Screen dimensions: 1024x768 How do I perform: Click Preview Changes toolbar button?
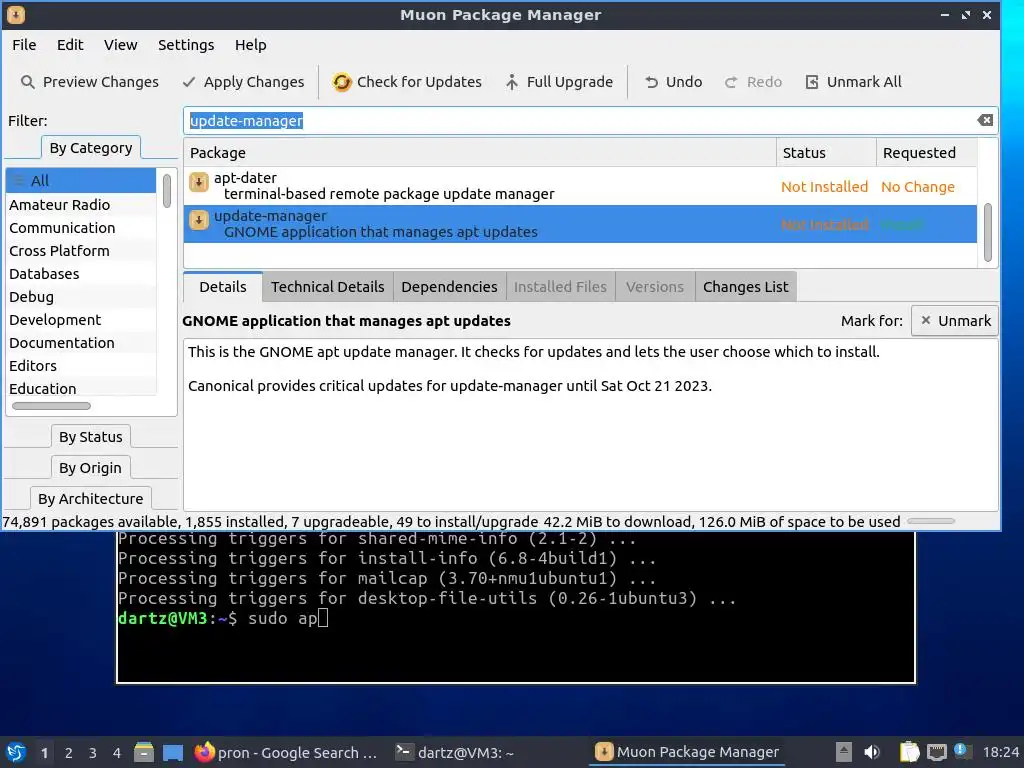pyautogui.click(x=90, y=82)
